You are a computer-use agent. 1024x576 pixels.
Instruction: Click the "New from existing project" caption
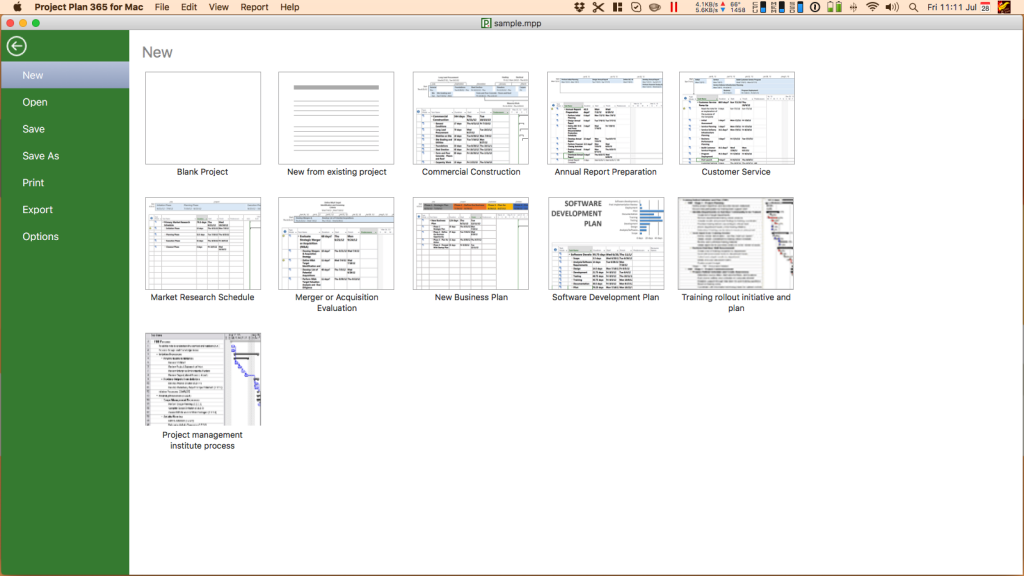point(337,172)
